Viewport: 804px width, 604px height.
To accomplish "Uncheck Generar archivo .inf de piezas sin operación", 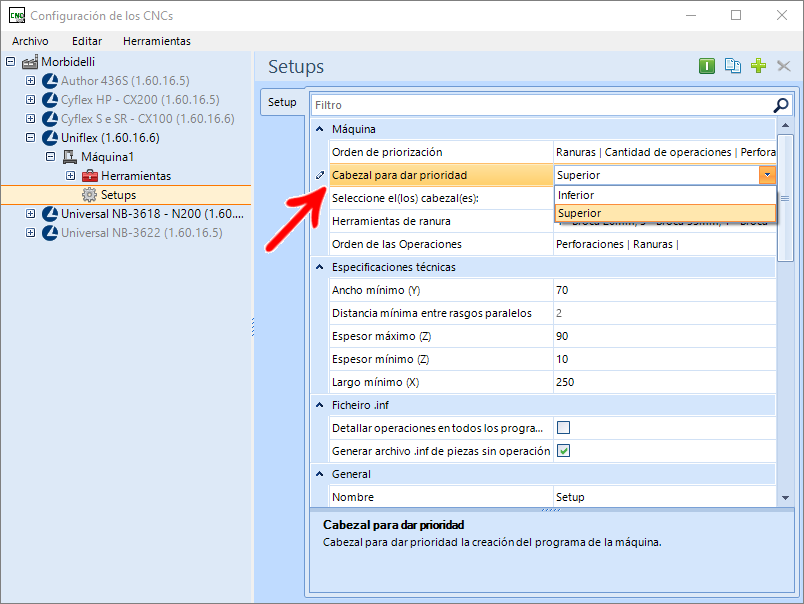I will (x=564, y=451).
